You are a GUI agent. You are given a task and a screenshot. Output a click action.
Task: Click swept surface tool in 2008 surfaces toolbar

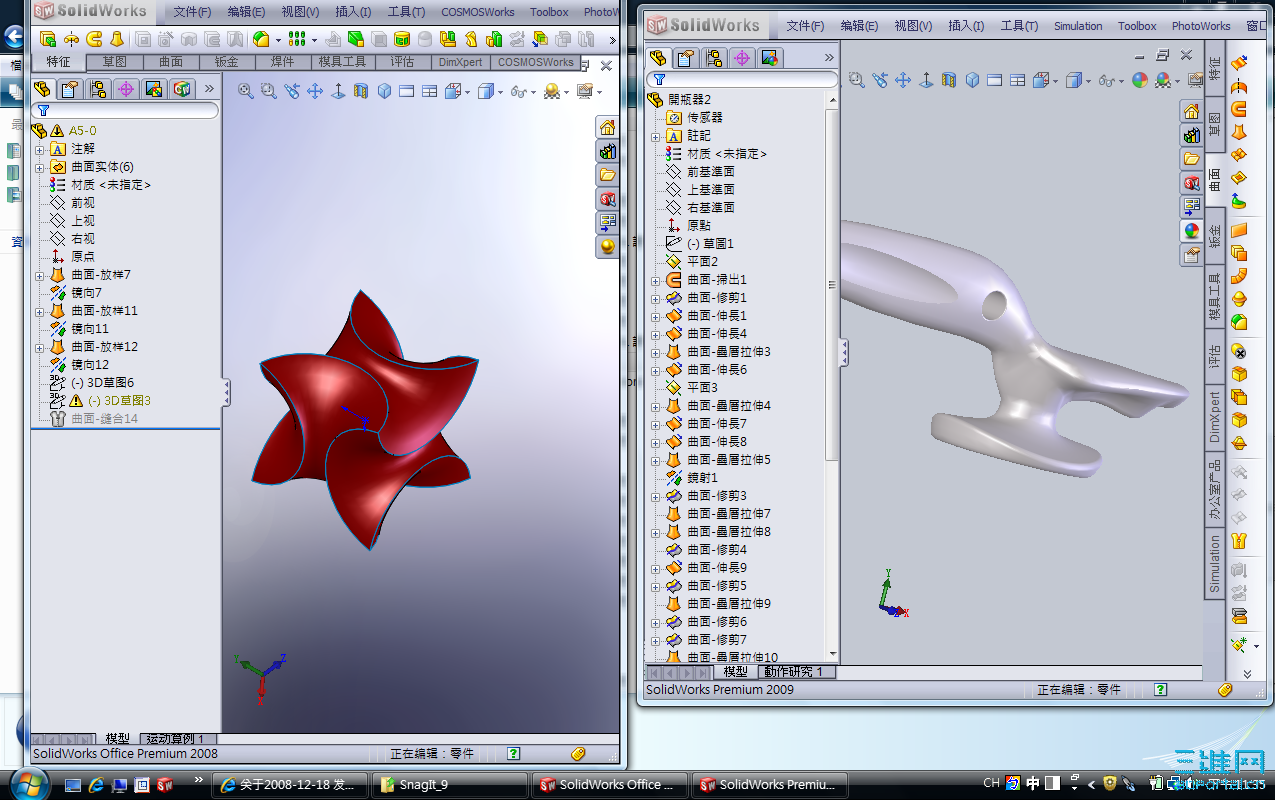pos(95,39)
